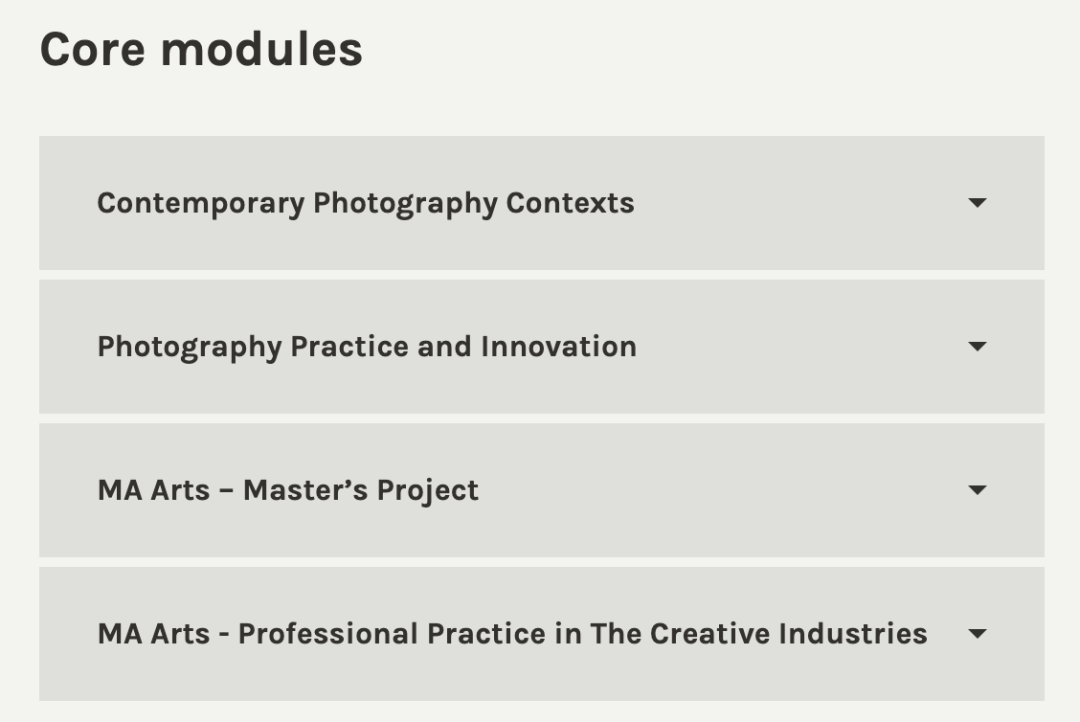Click the word Innovation in the second module

[x=558, y=347]
